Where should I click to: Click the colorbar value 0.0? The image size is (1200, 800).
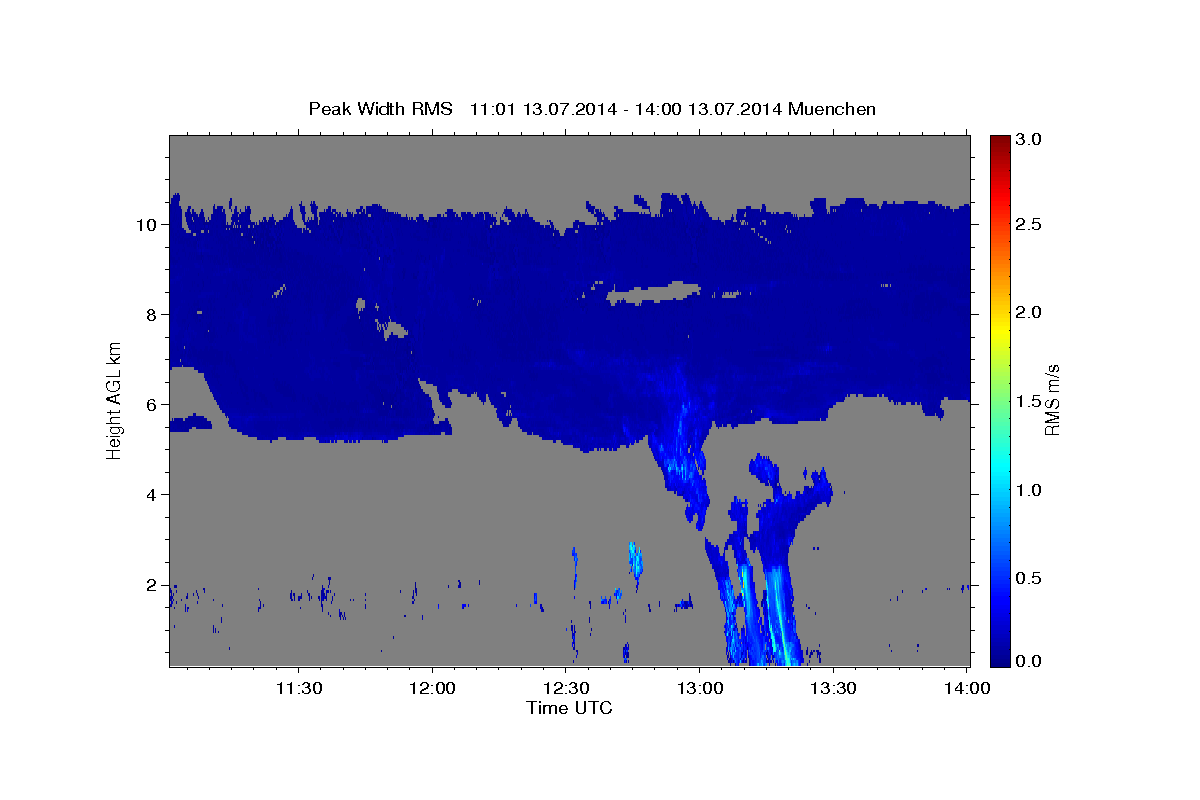pyautogui.click(x=1030, y=661)
